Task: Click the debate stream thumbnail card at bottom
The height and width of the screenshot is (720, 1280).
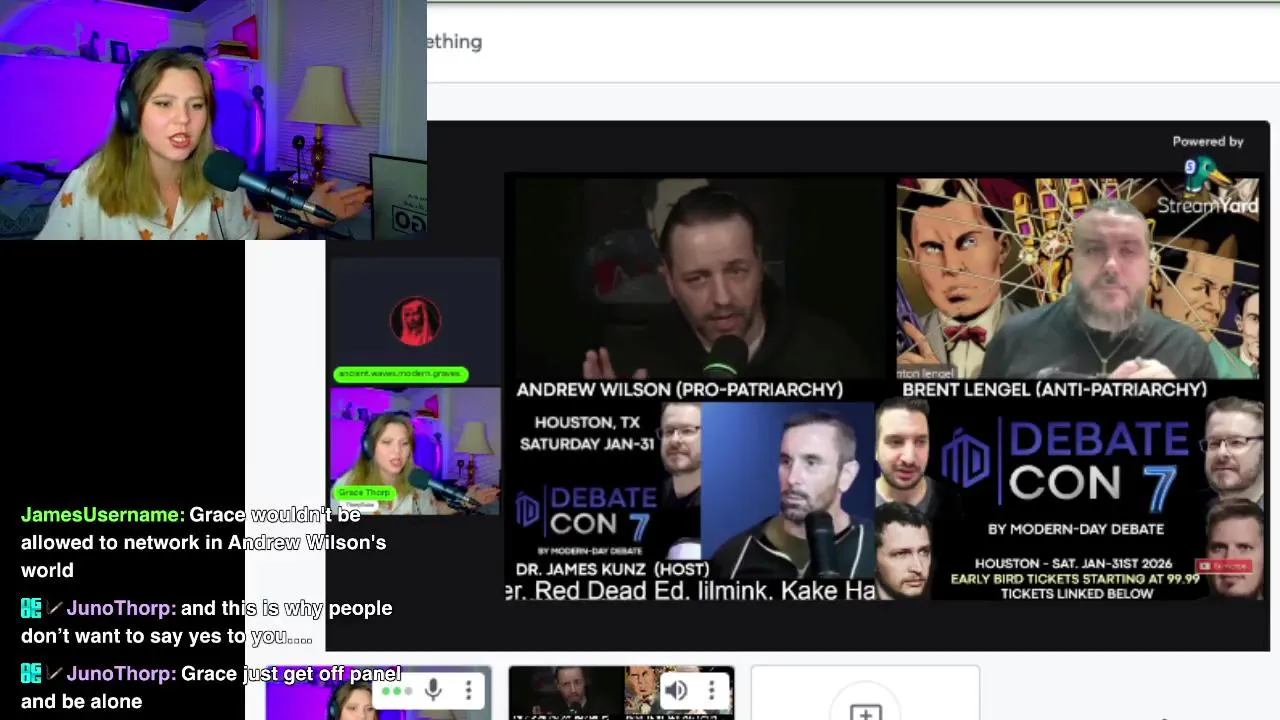Action: pos(621,693)
